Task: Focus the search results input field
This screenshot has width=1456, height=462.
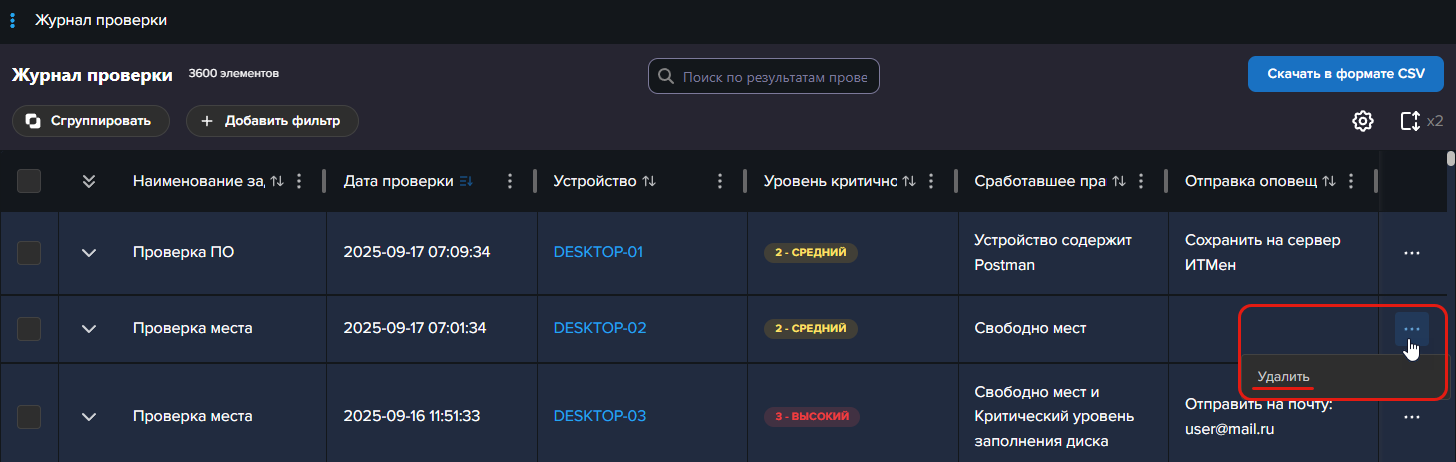Action: click(x=776, y=76)
